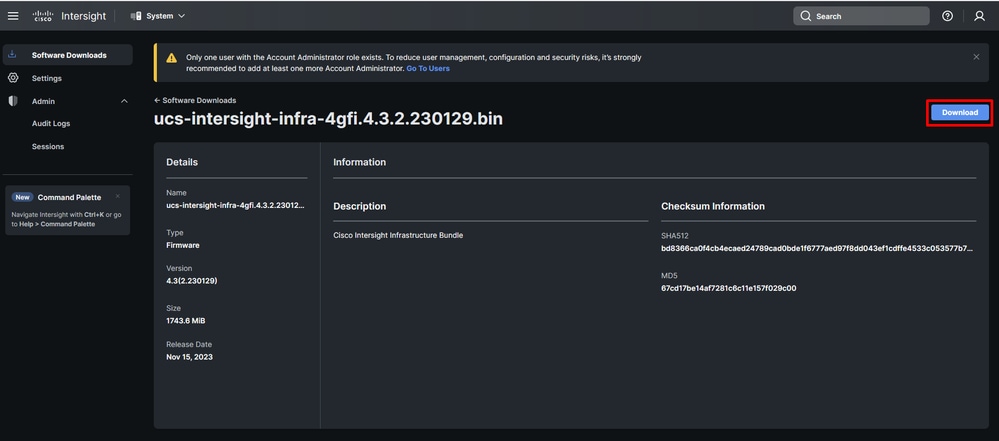
Task: Click the Description section heading
Action: click(x=359, y=206)
